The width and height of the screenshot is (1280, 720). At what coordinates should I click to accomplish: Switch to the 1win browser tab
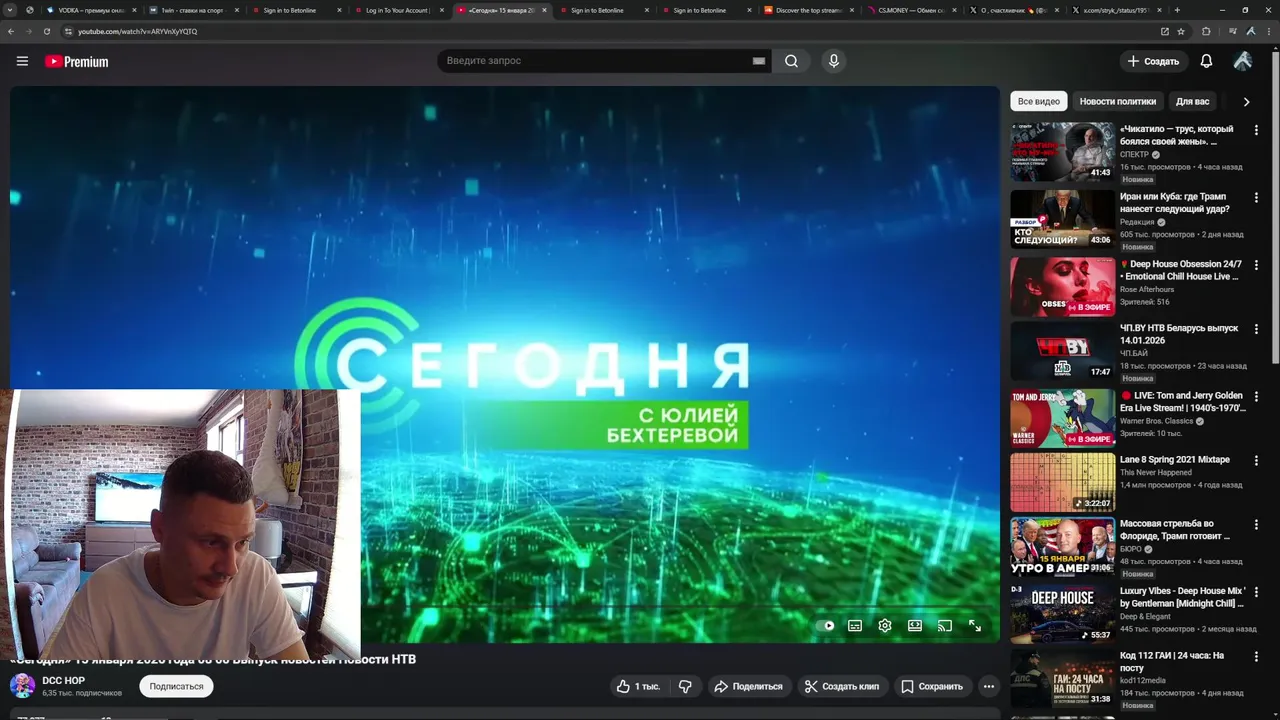(192, 10)
